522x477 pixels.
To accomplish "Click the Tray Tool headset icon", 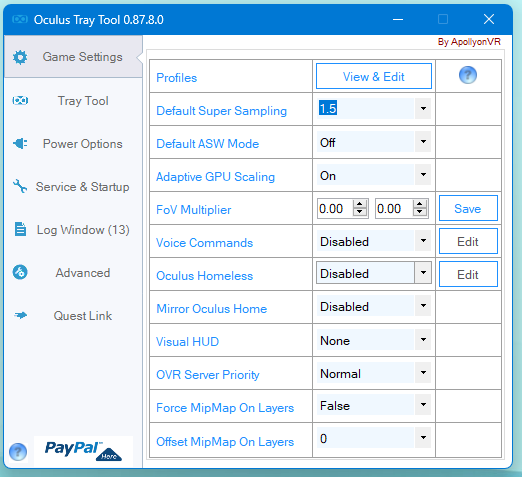I will click(x=20, y=100).
